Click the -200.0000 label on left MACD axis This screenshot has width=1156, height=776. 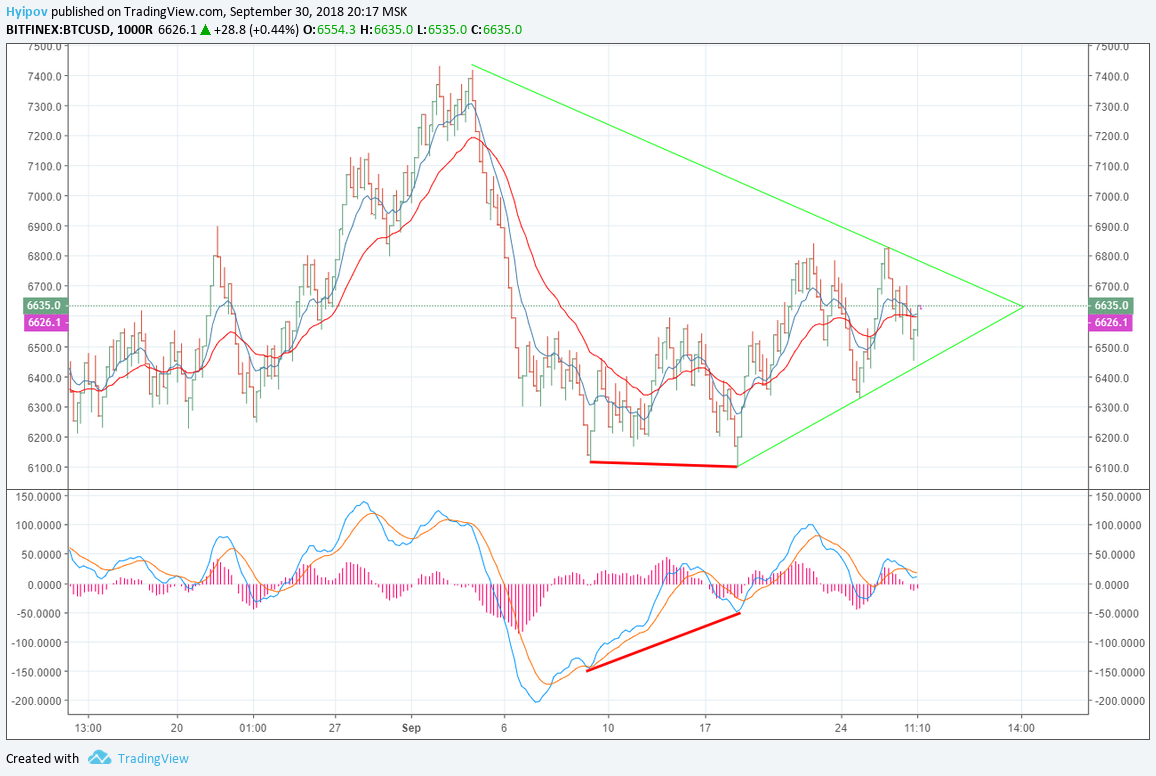[37, 701]
